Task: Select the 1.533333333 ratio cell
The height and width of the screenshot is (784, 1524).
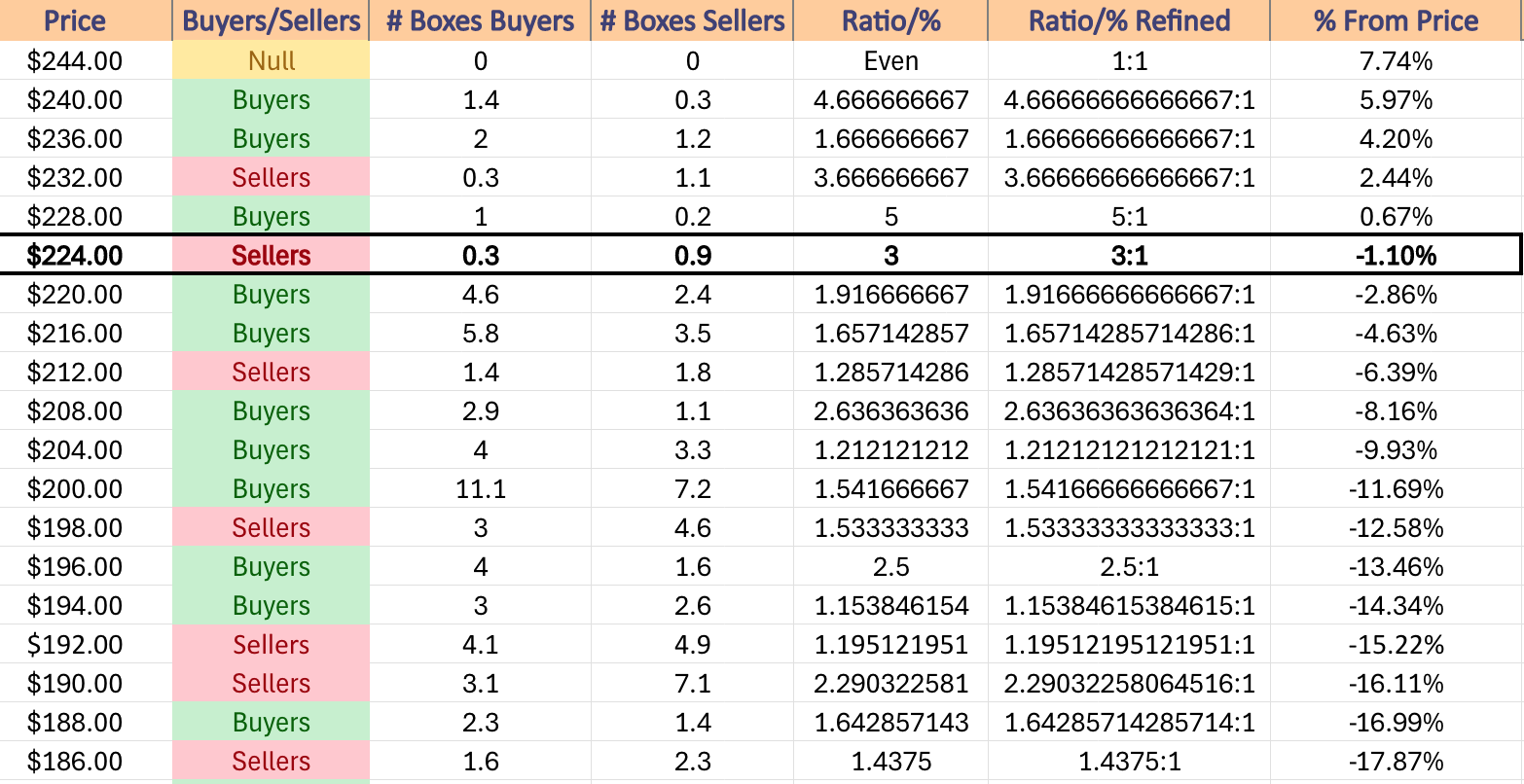Action: (890, 528)
